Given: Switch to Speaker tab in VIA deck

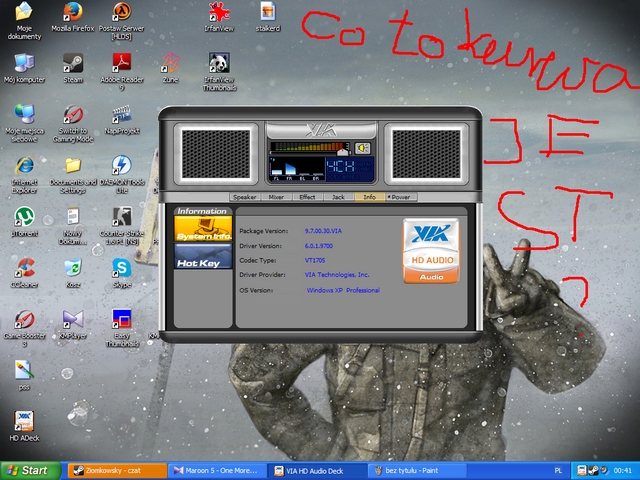Looking at the screenshot, I should (244, 197).
